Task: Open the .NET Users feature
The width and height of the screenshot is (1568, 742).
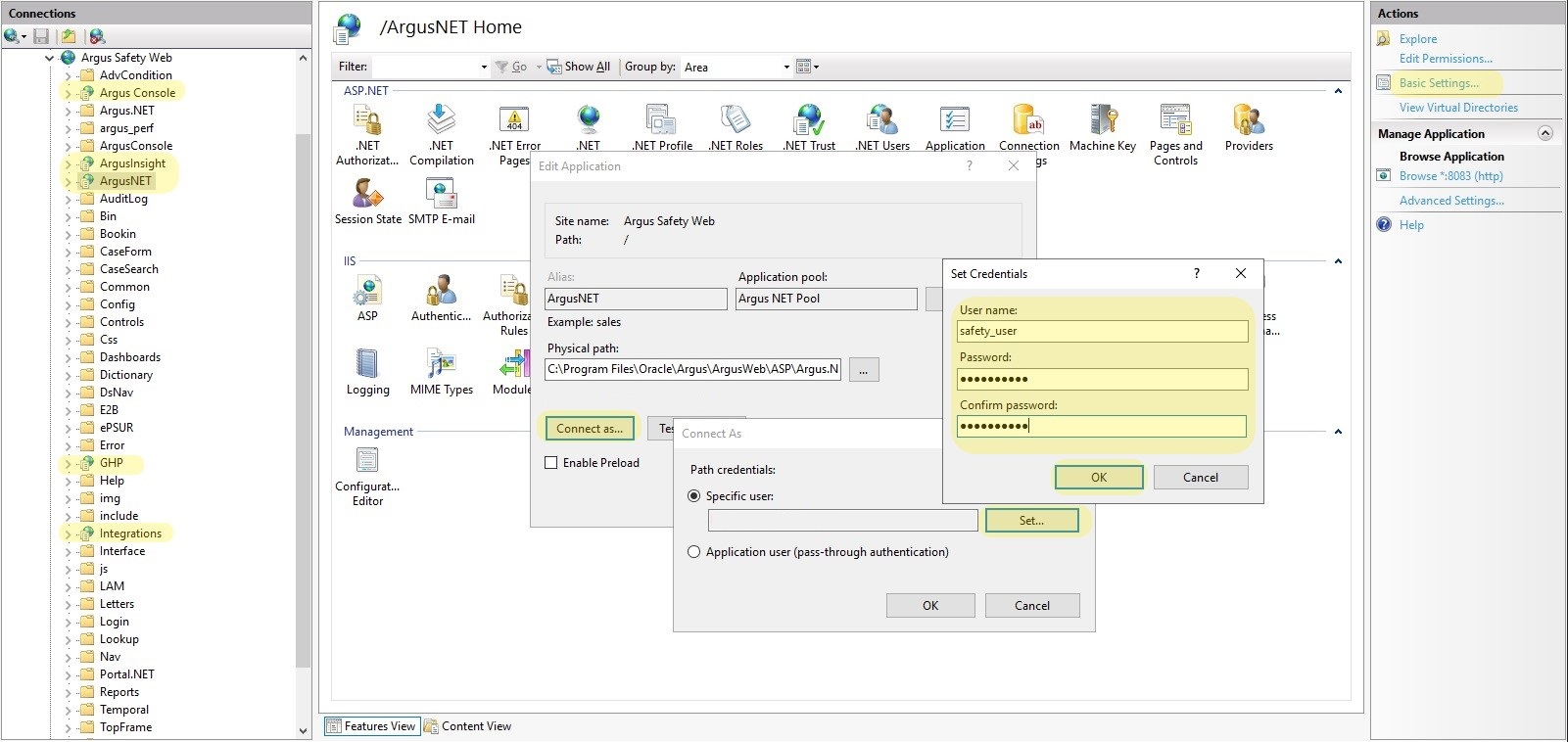Action: 882,128
